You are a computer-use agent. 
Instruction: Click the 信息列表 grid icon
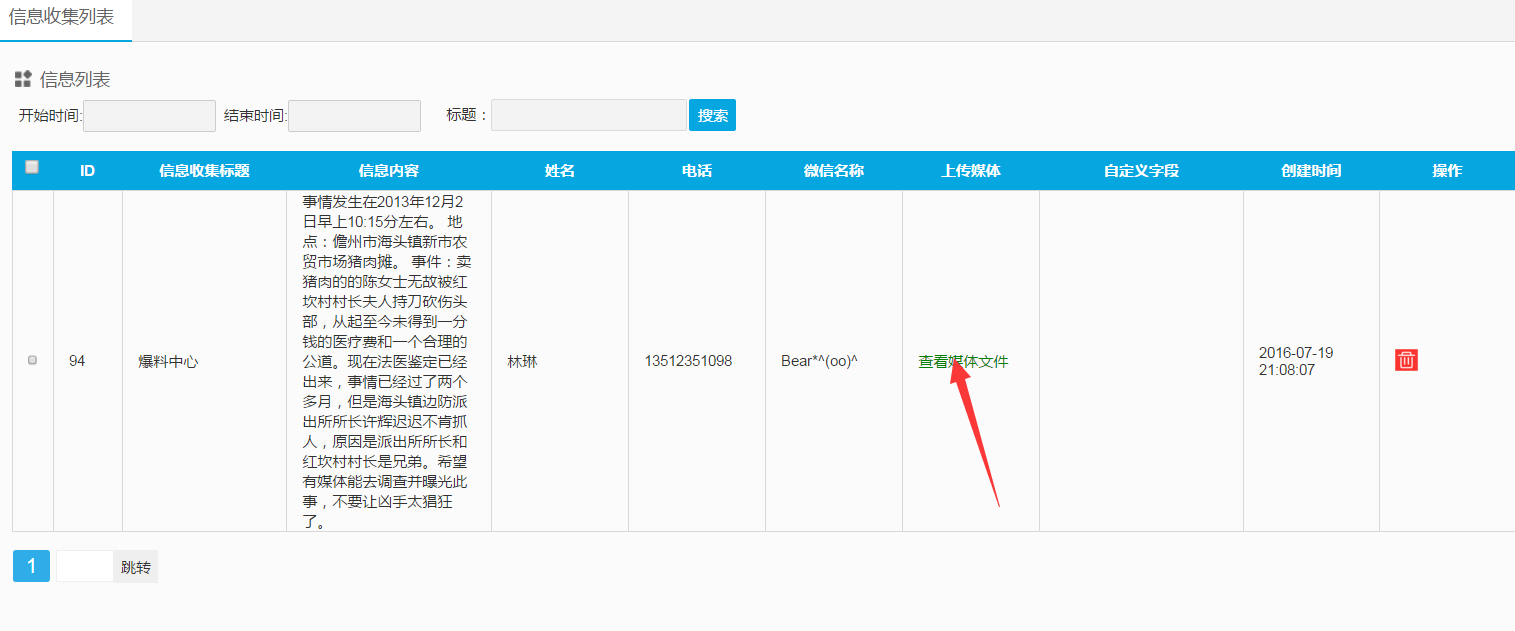(x=23, y=79)
